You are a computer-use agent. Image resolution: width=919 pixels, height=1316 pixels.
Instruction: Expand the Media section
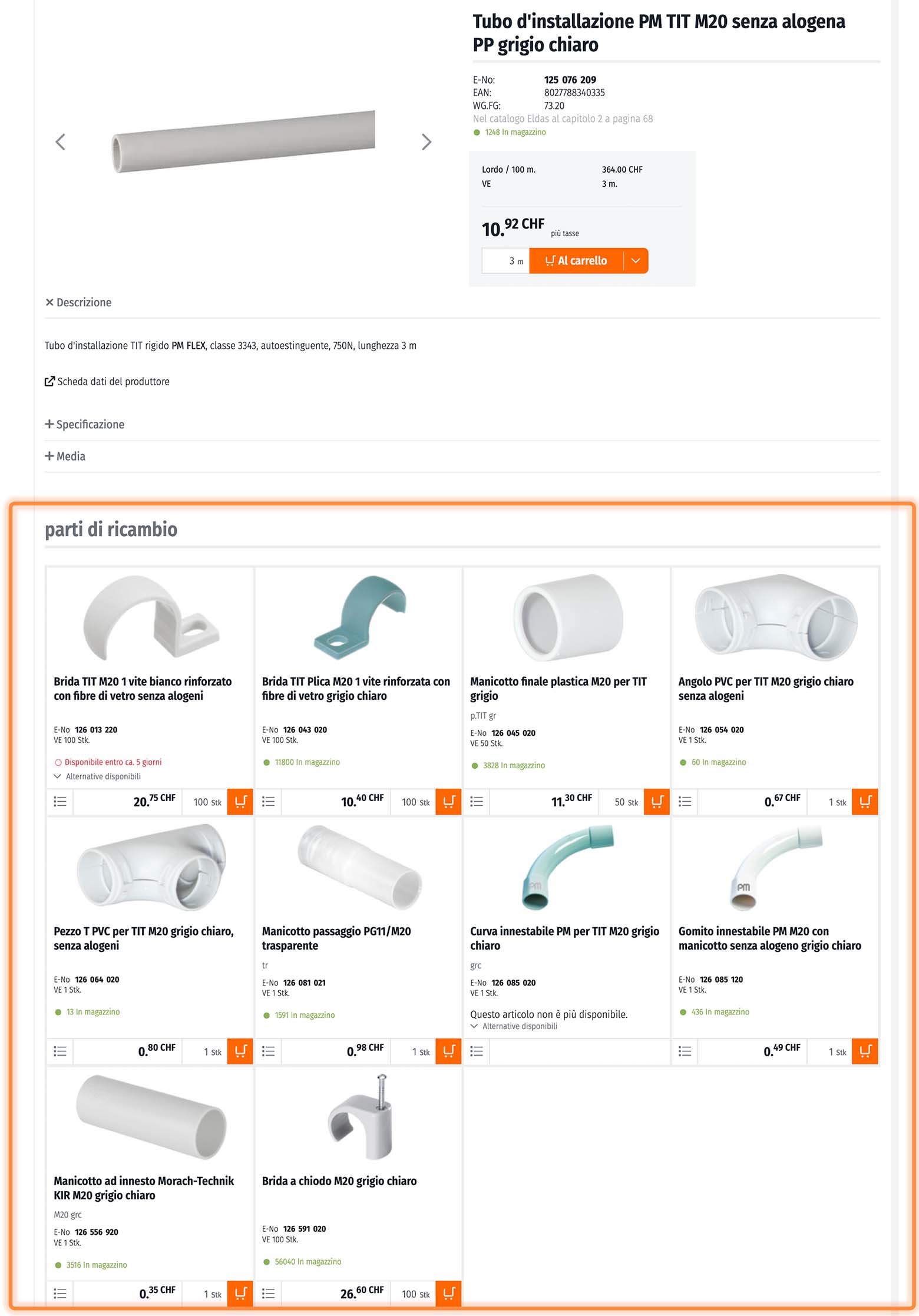[x=65, y=457]
